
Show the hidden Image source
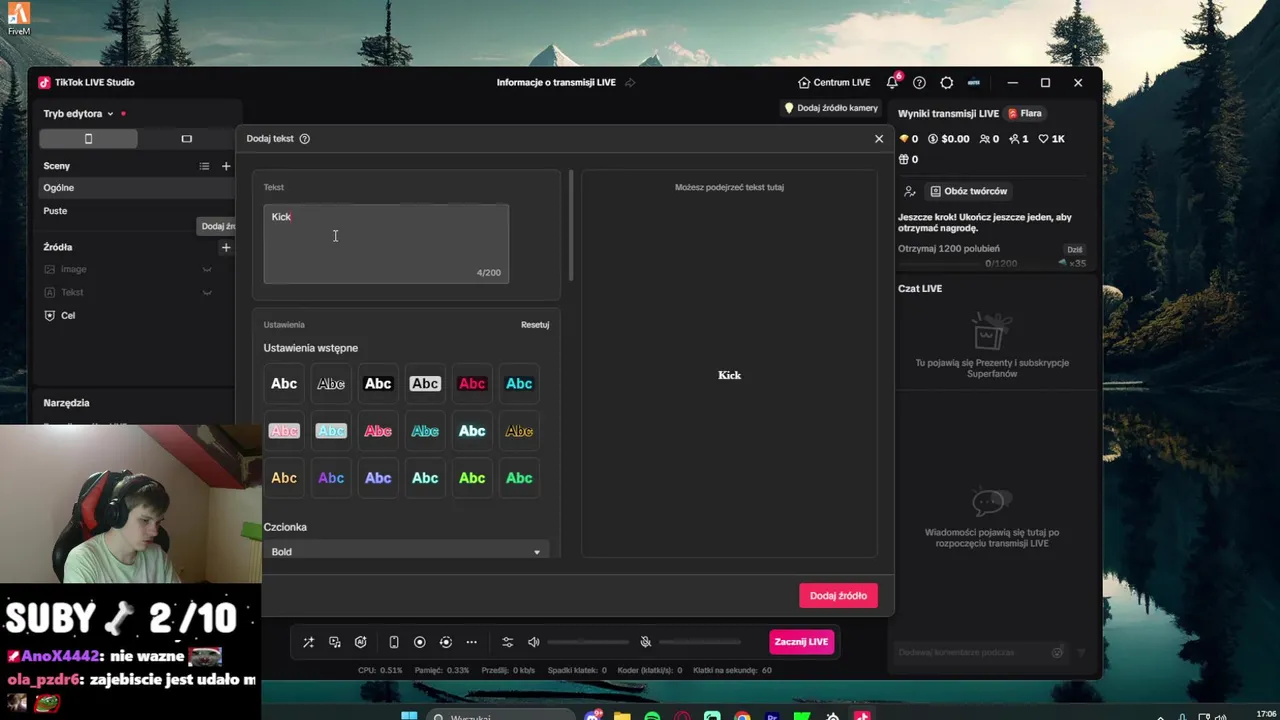coord(207,269)
